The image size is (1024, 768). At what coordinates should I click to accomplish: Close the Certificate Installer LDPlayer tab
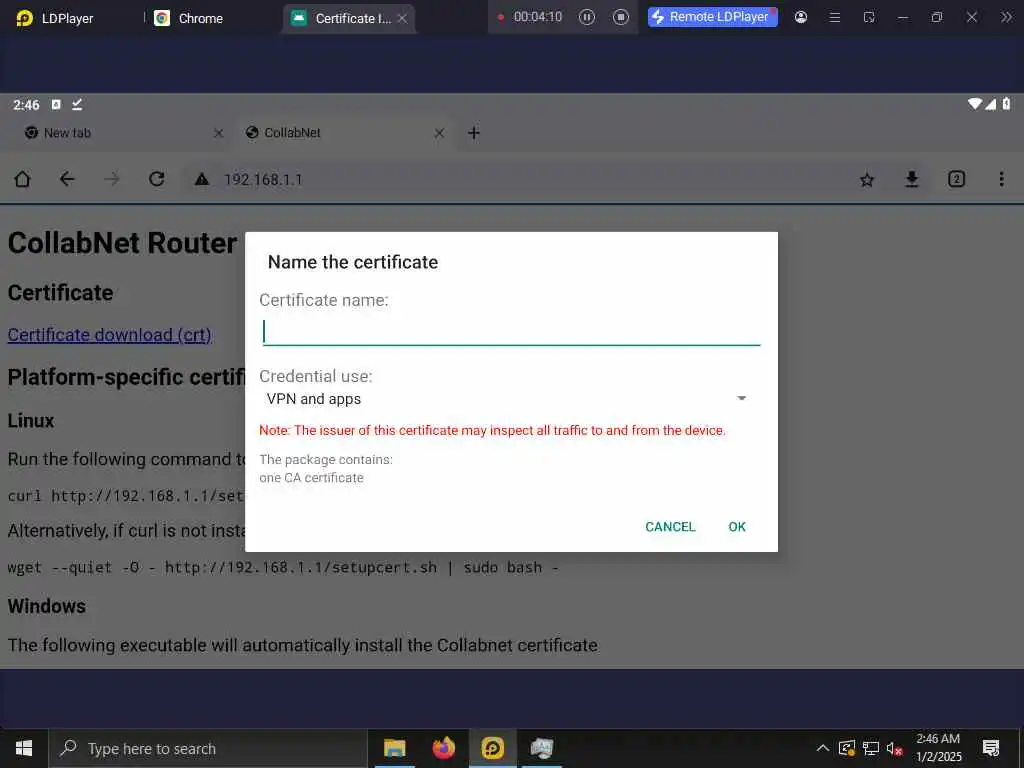[402, 18]
